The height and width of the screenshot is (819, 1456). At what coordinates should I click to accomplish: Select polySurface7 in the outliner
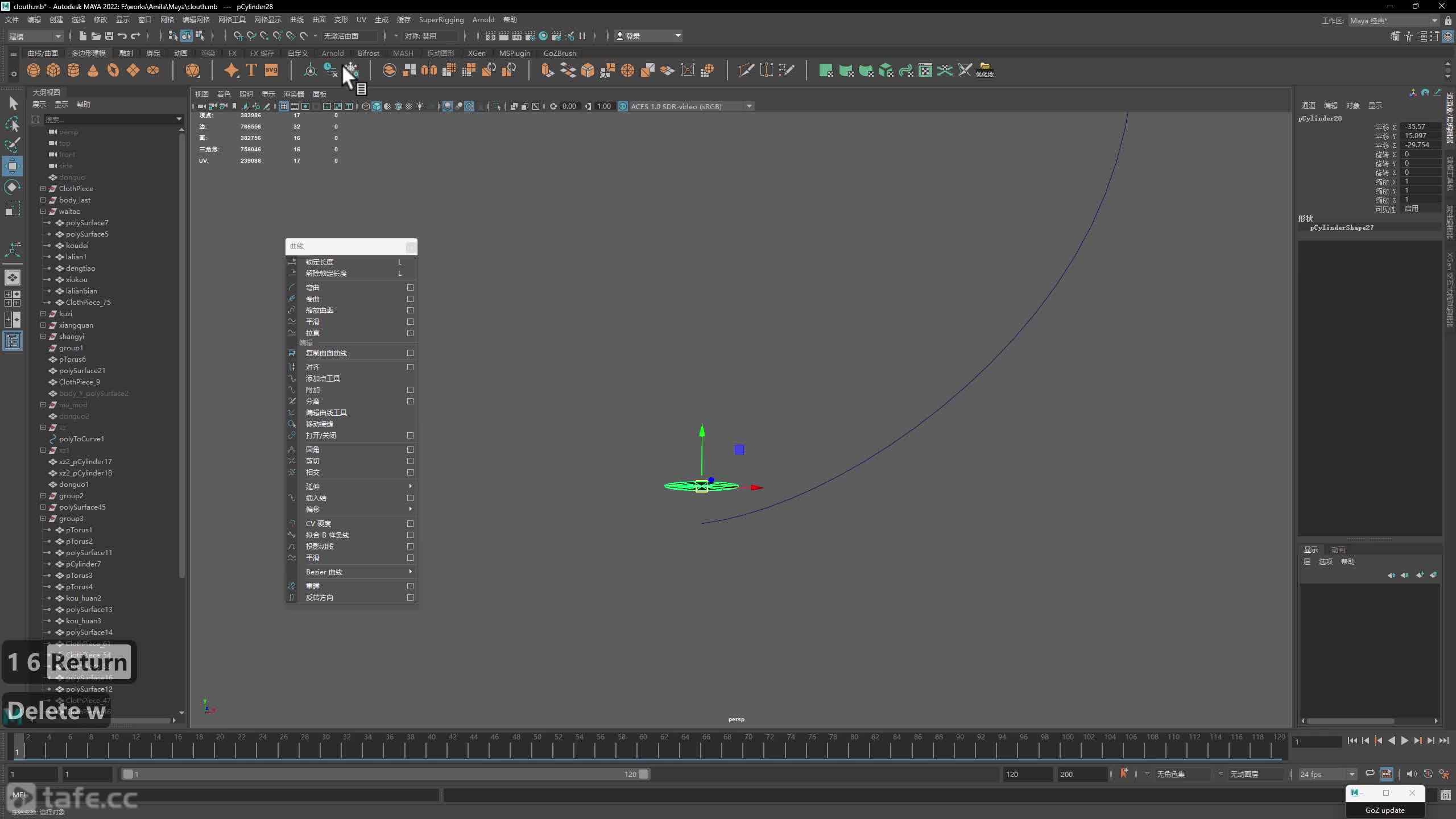pyautogui.click(x=87, y=222)
